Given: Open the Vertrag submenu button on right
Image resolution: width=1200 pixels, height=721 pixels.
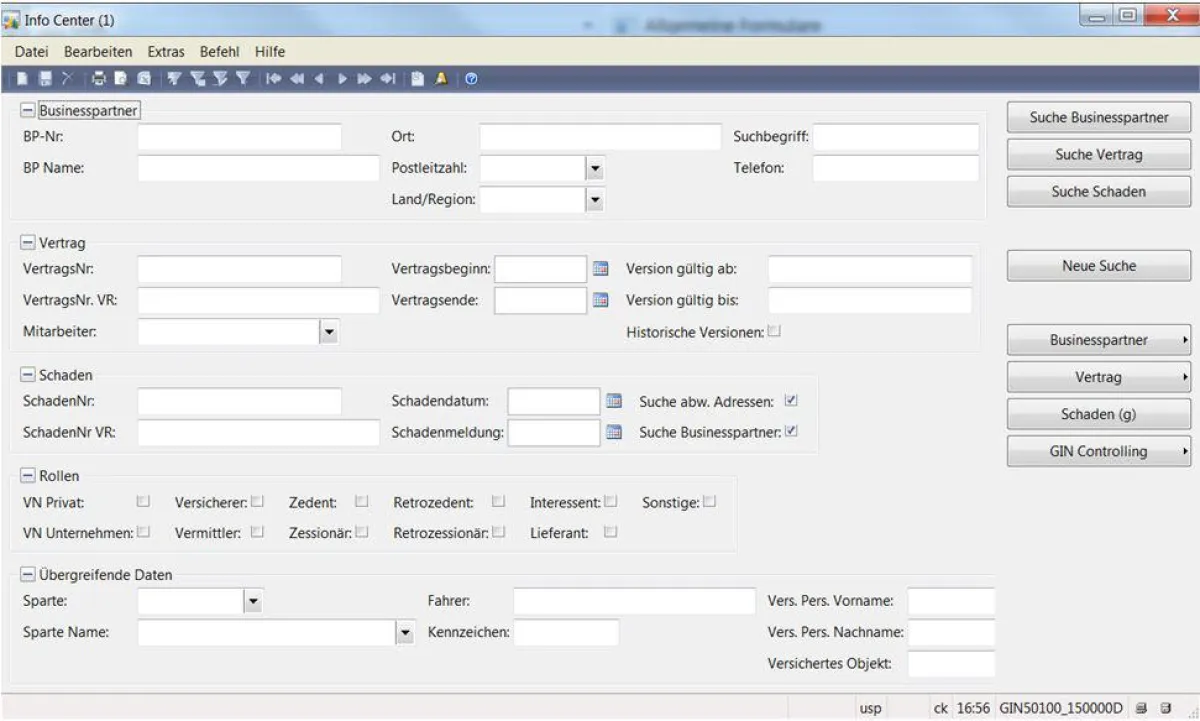Looking at the screenshot, I should click(1099, 377).
